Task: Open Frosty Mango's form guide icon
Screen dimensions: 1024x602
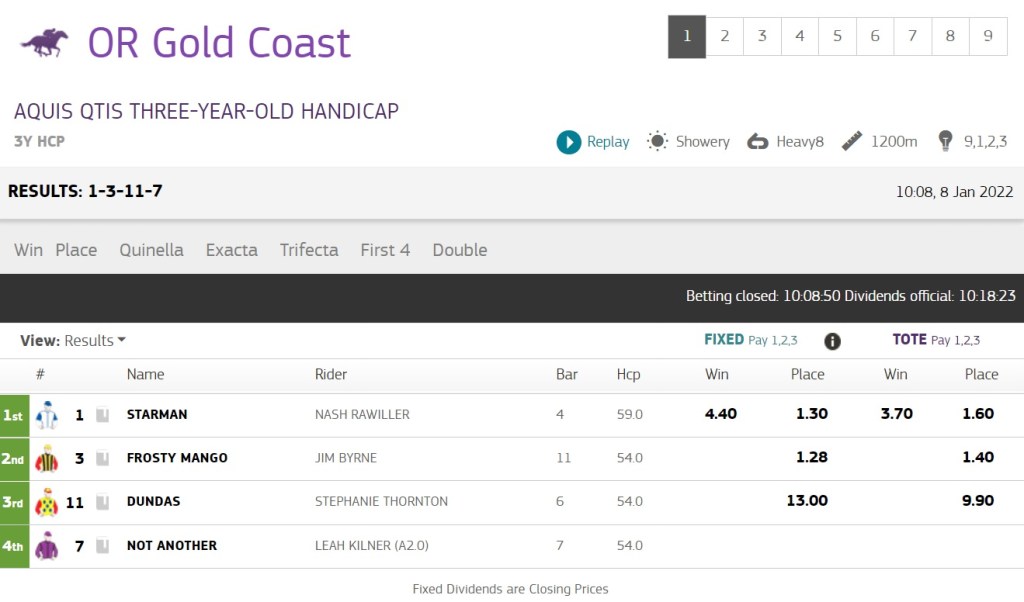Action: tap(102, 459)
